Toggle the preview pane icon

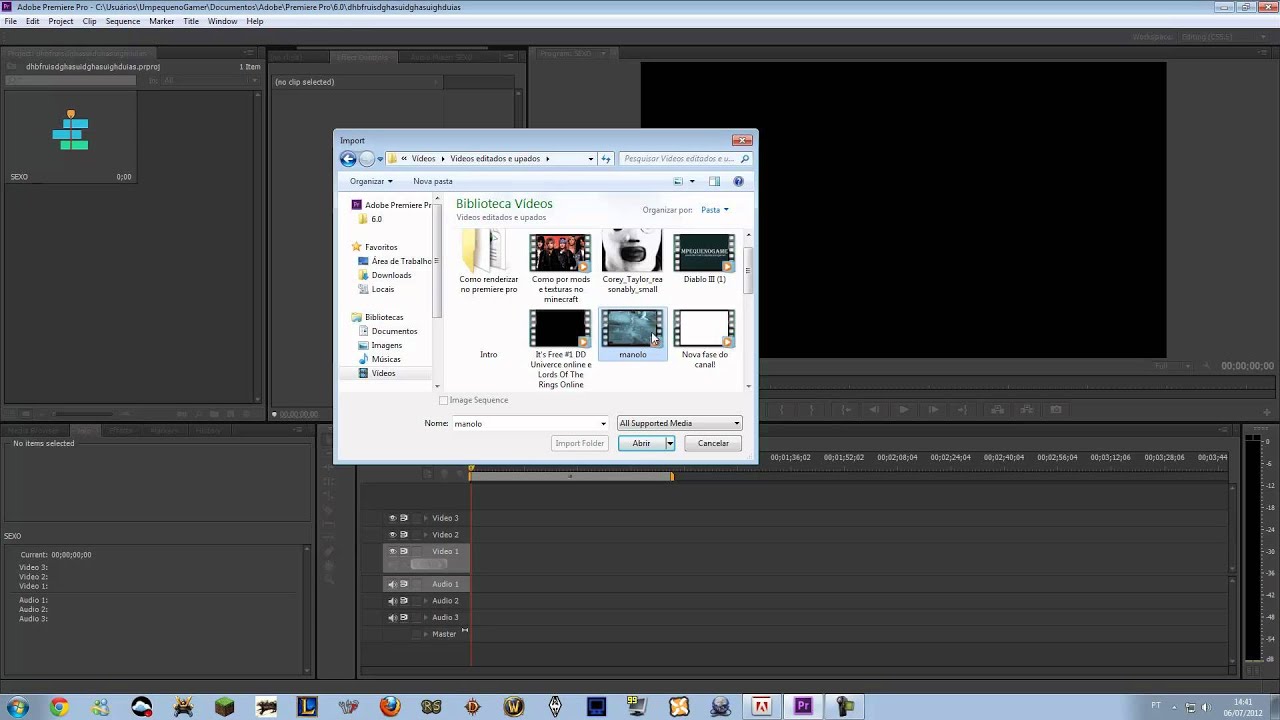point(714,181)
